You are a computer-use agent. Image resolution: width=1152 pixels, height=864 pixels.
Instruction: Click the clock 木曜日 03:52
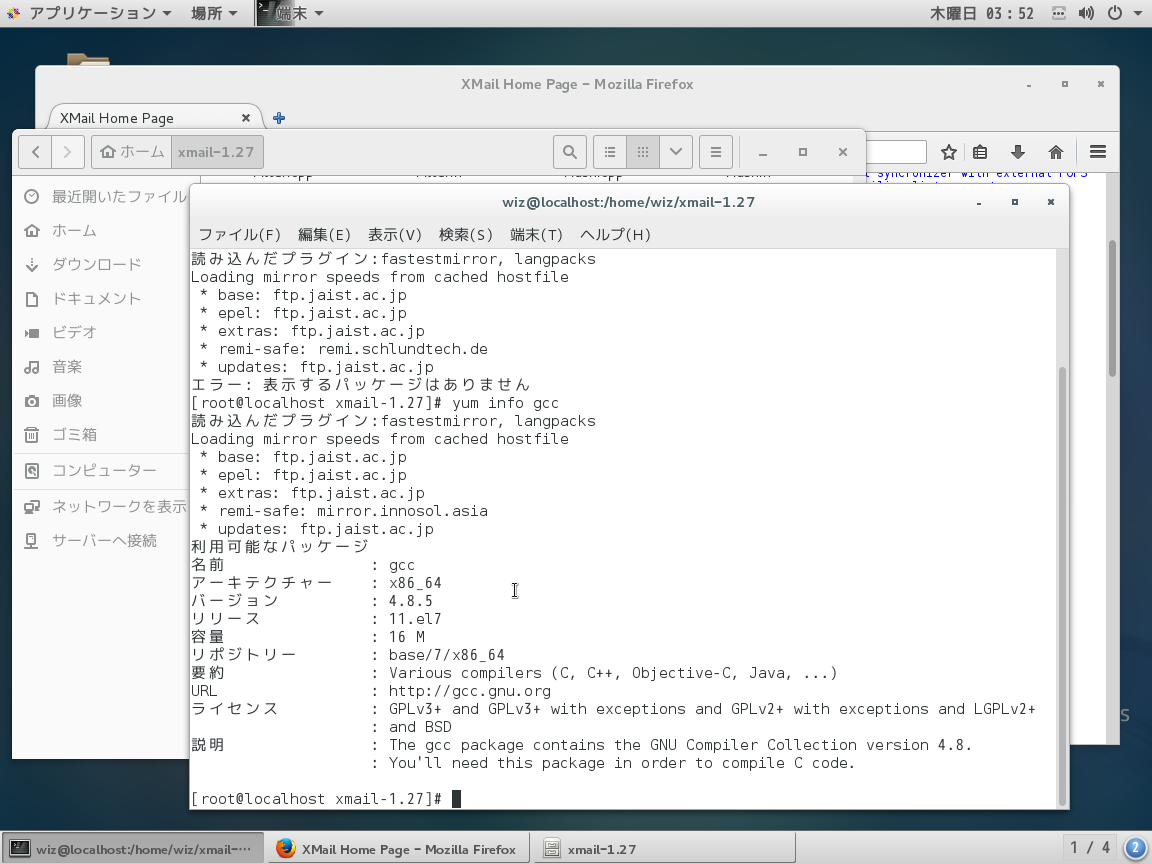click(982, 13)
